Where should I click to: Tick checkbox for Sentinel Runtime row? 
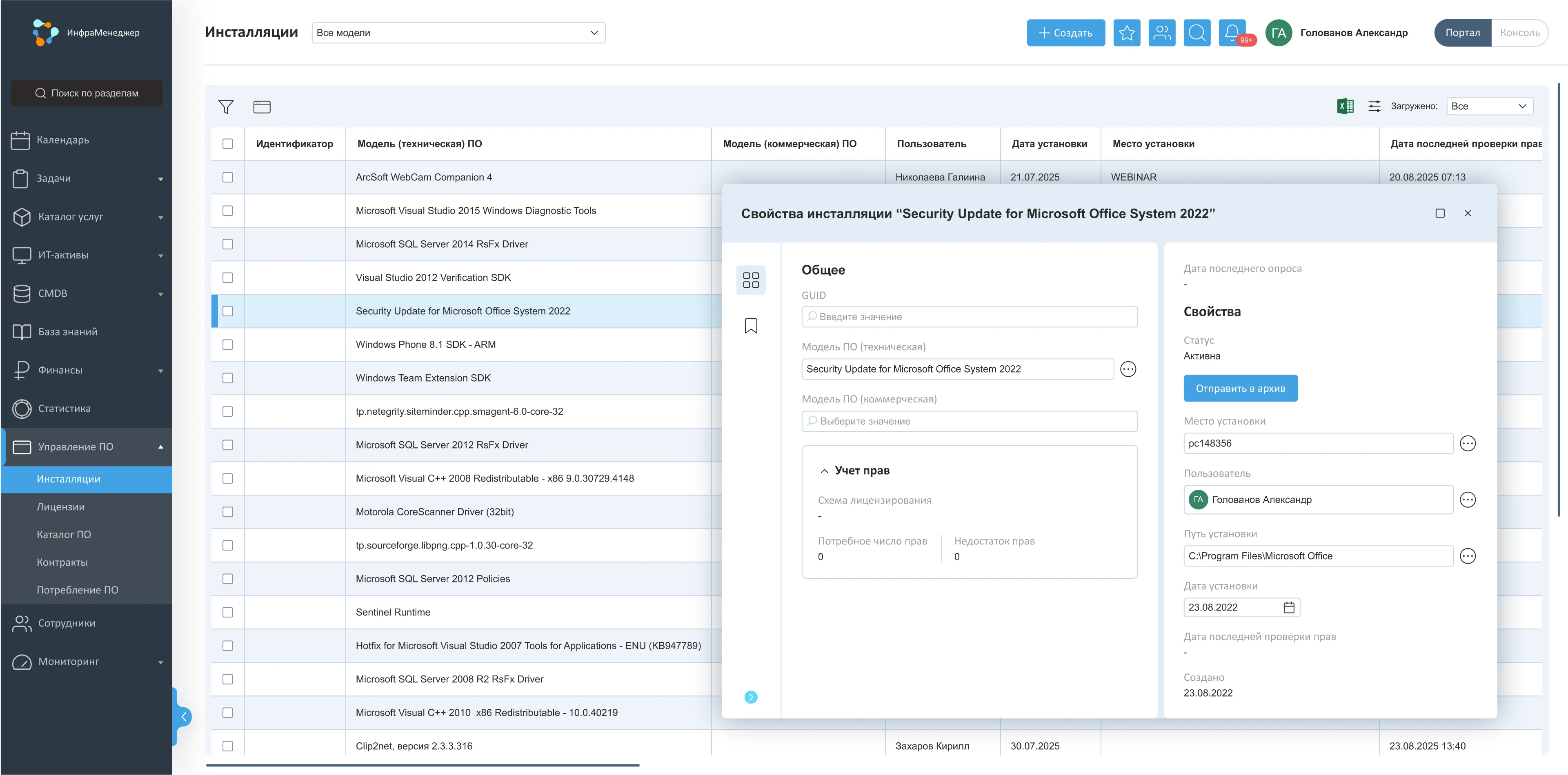click(x=228, y=612)
